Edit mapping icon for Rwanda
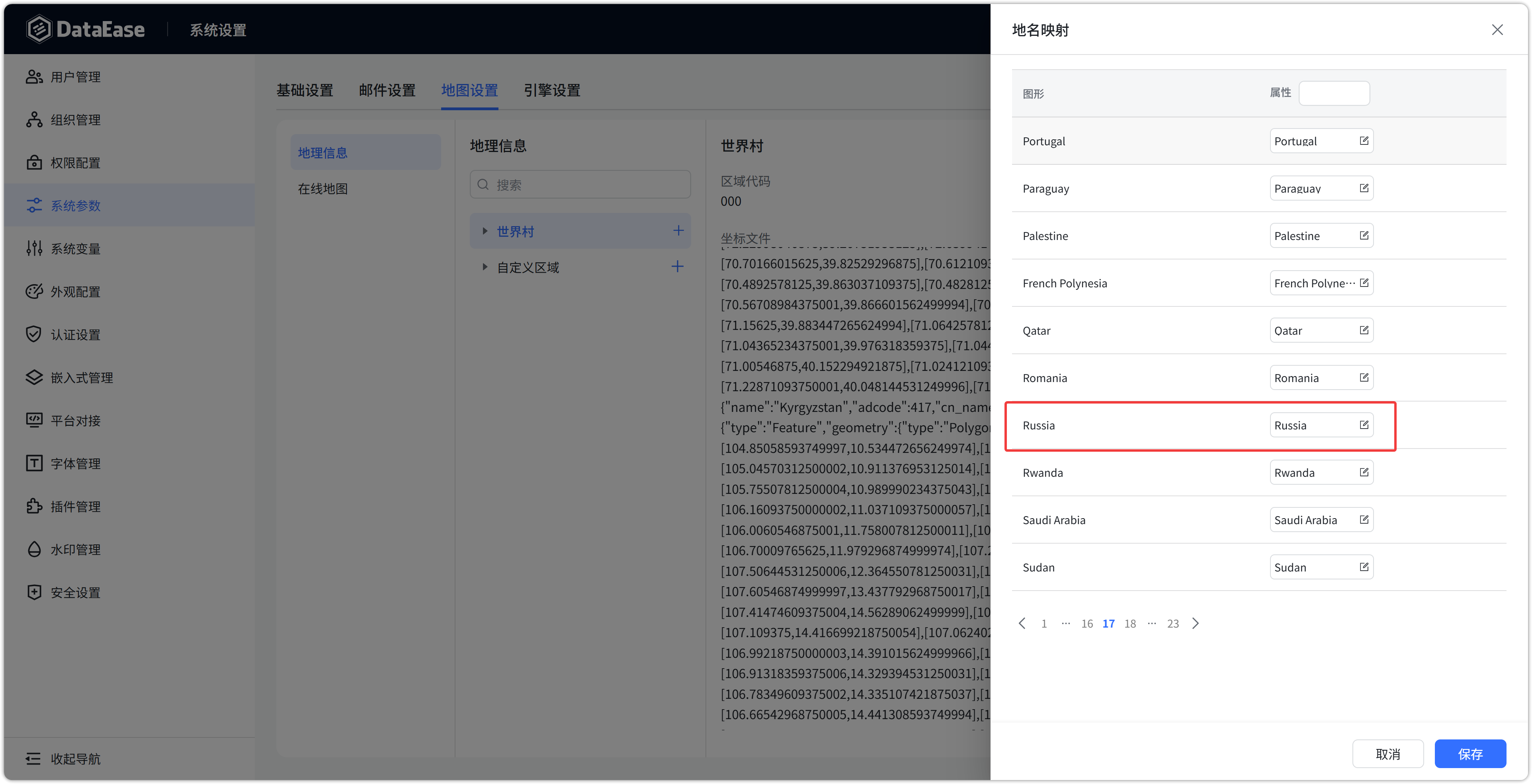The width and height of the screenshot is (1532, 784). (1364, 472)
